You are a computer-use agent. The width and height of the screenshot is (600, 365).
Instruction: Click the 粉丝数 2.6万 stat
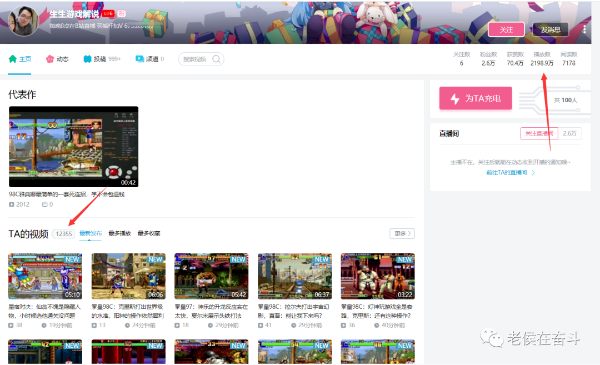click(x=488, y=59)
